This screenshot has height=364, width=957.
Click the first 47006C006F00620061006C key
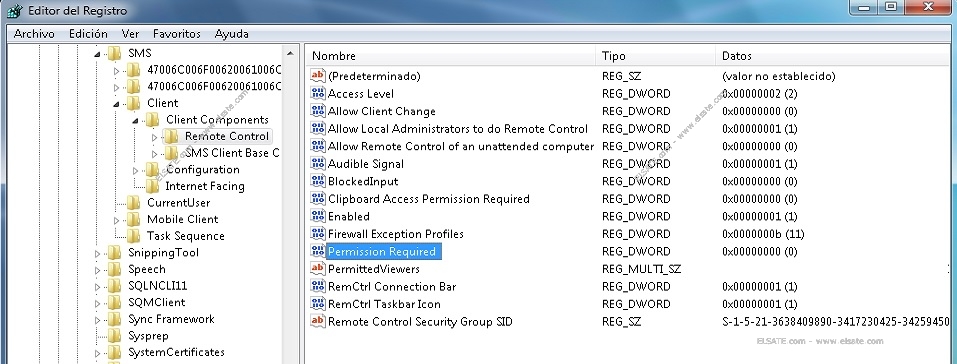click(x=214, y=70)
